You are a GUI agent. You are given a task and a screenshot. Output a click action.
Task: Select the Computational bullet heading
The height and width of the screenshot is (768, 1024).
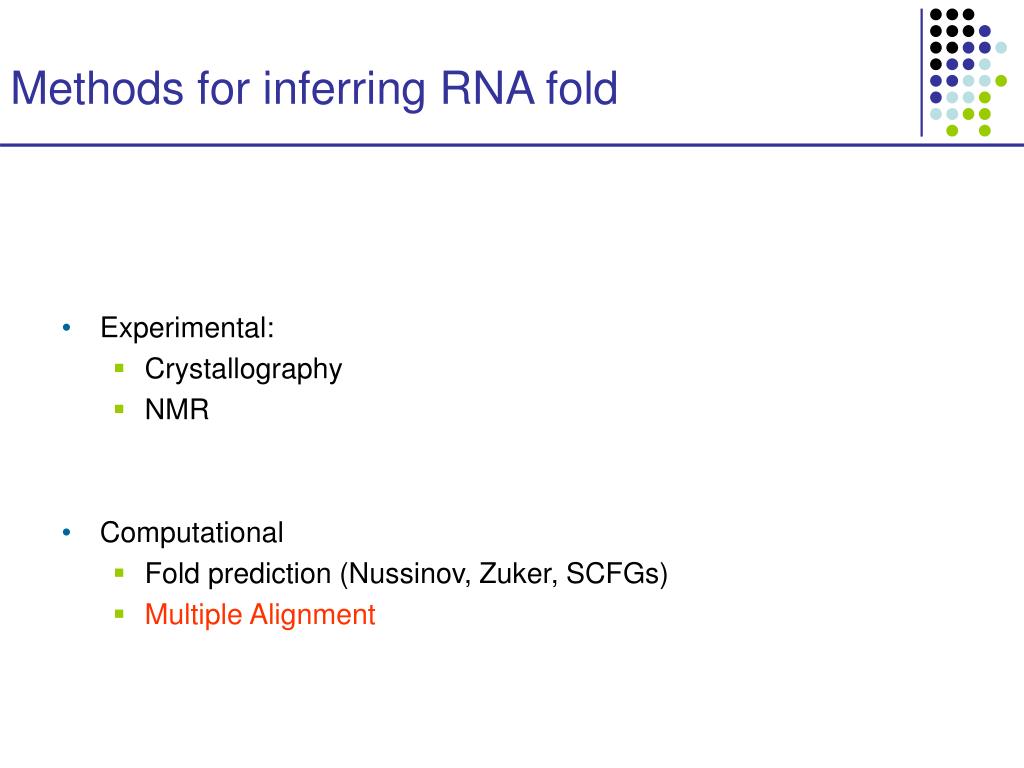point(191,533)
